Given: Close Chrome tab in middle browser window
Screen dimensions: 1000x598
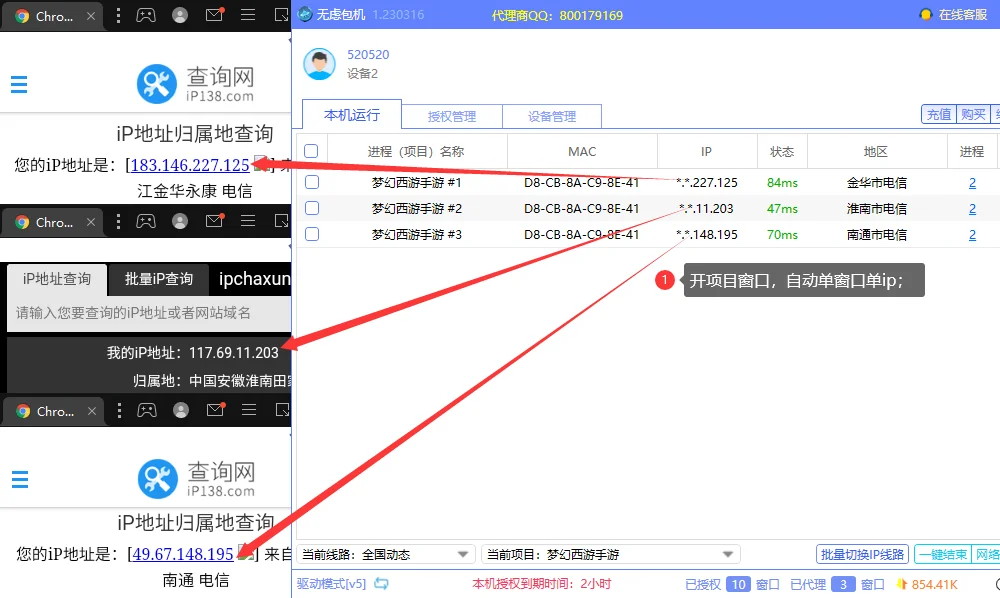Looking at the screenshot, I should [91, 222].
